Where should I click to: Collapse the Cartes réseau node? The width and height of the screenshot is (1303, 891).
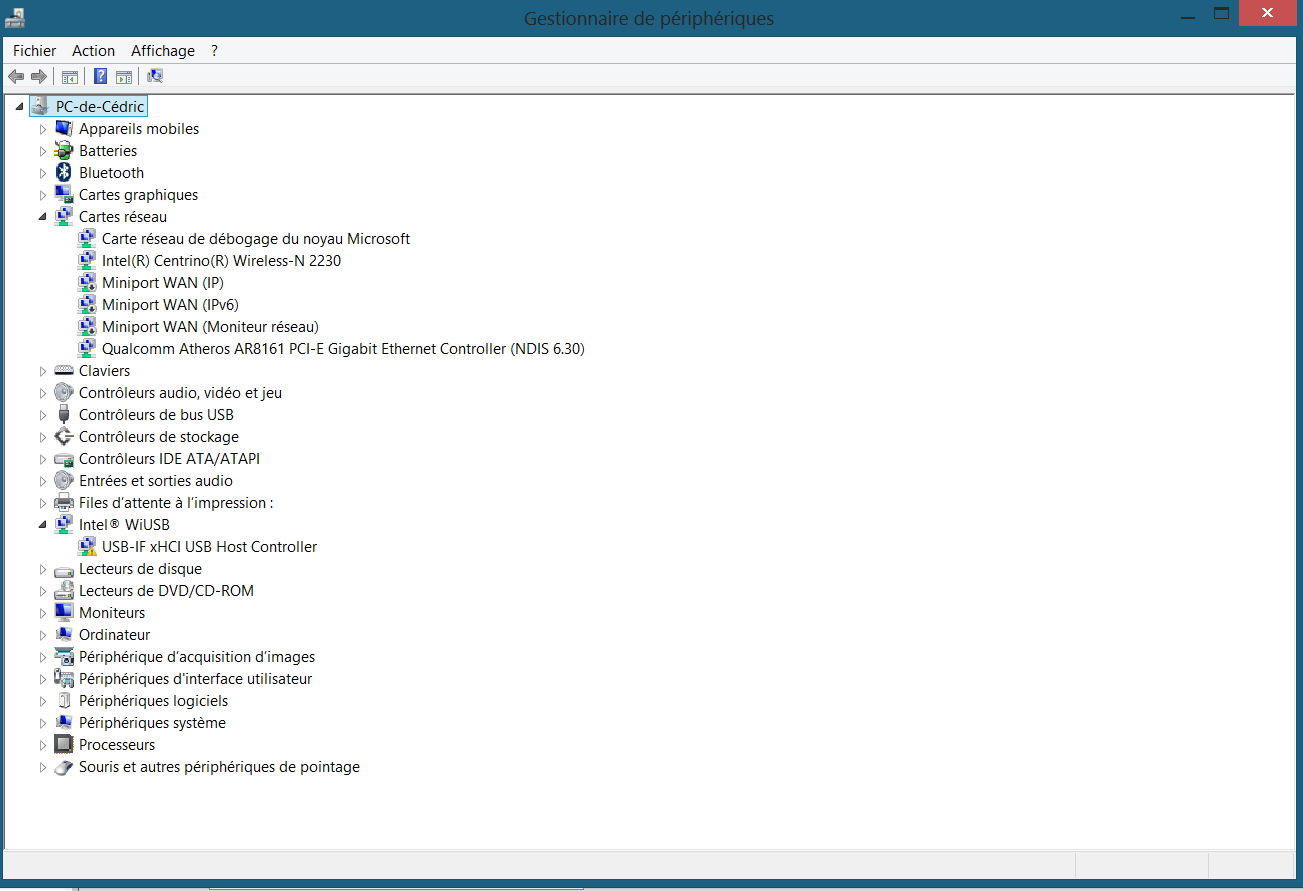click(43, 216)
